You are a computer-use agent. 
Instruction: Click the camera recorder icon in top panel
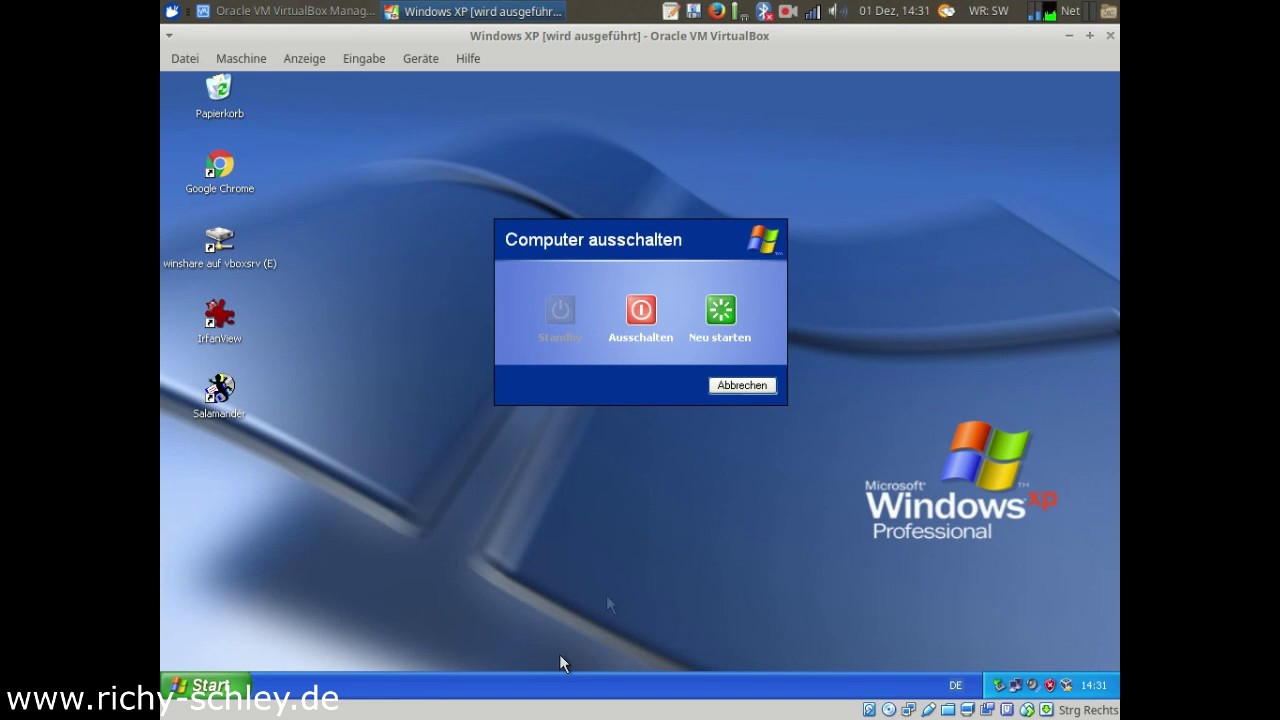tap(788, 11)
